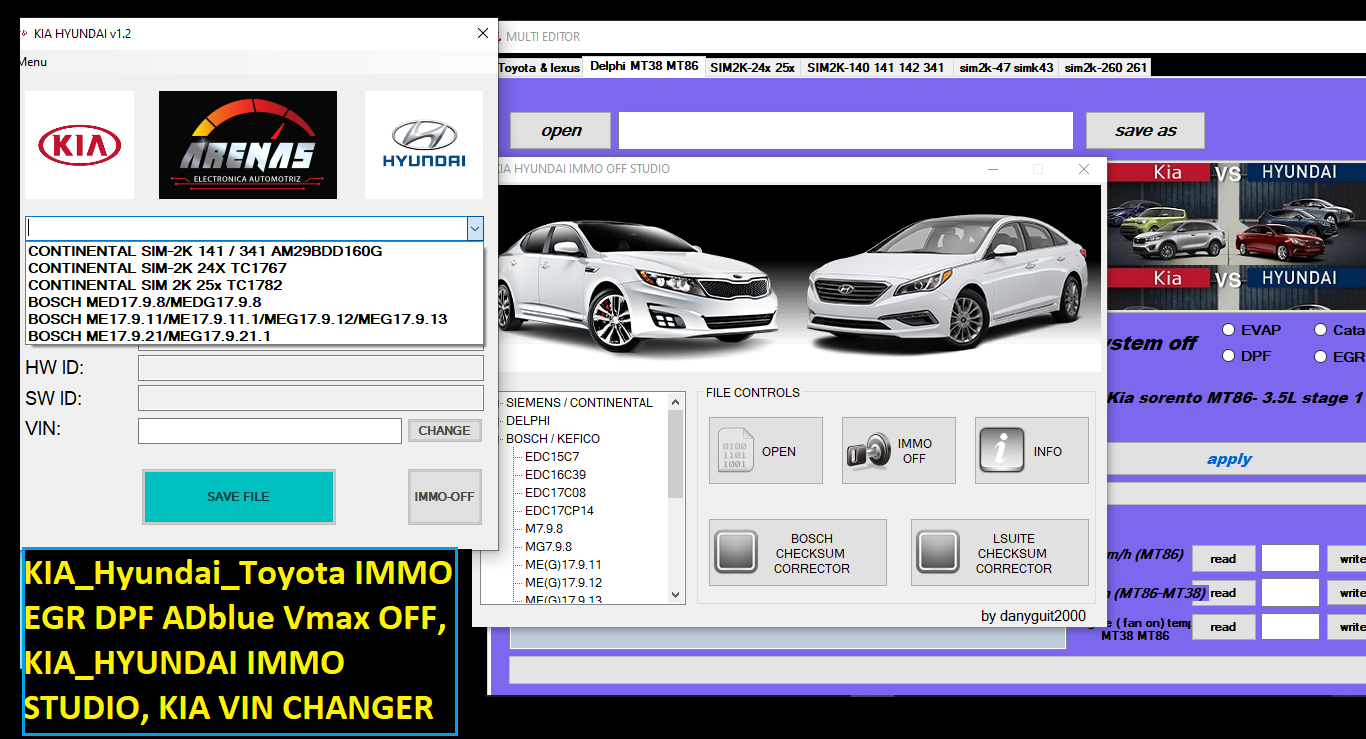Click the Hyundai logo image
Viewport: 1366px width, 739px height.
pyautogui.click(x=424, y=146)
